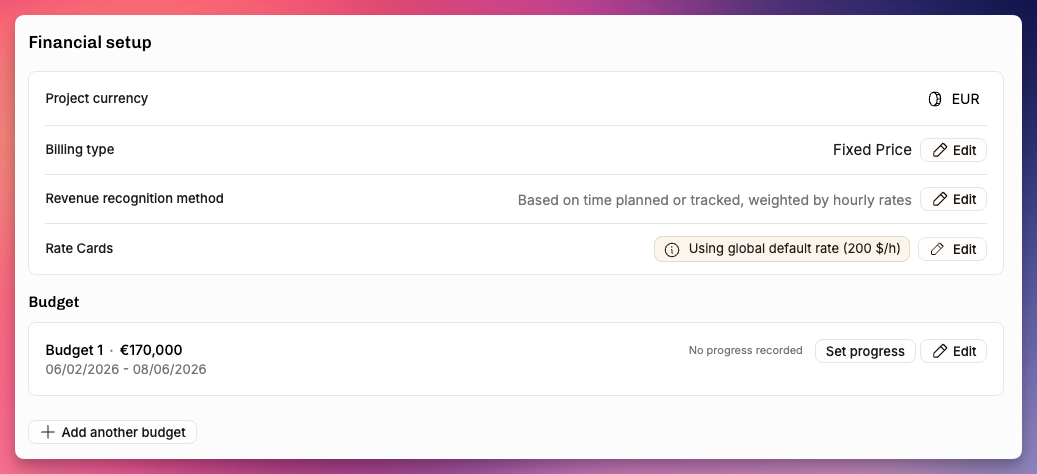This screenshot has width=1037, height=474.
Task: Click the revenue recognition description text
Action: [x=714, y=200]
